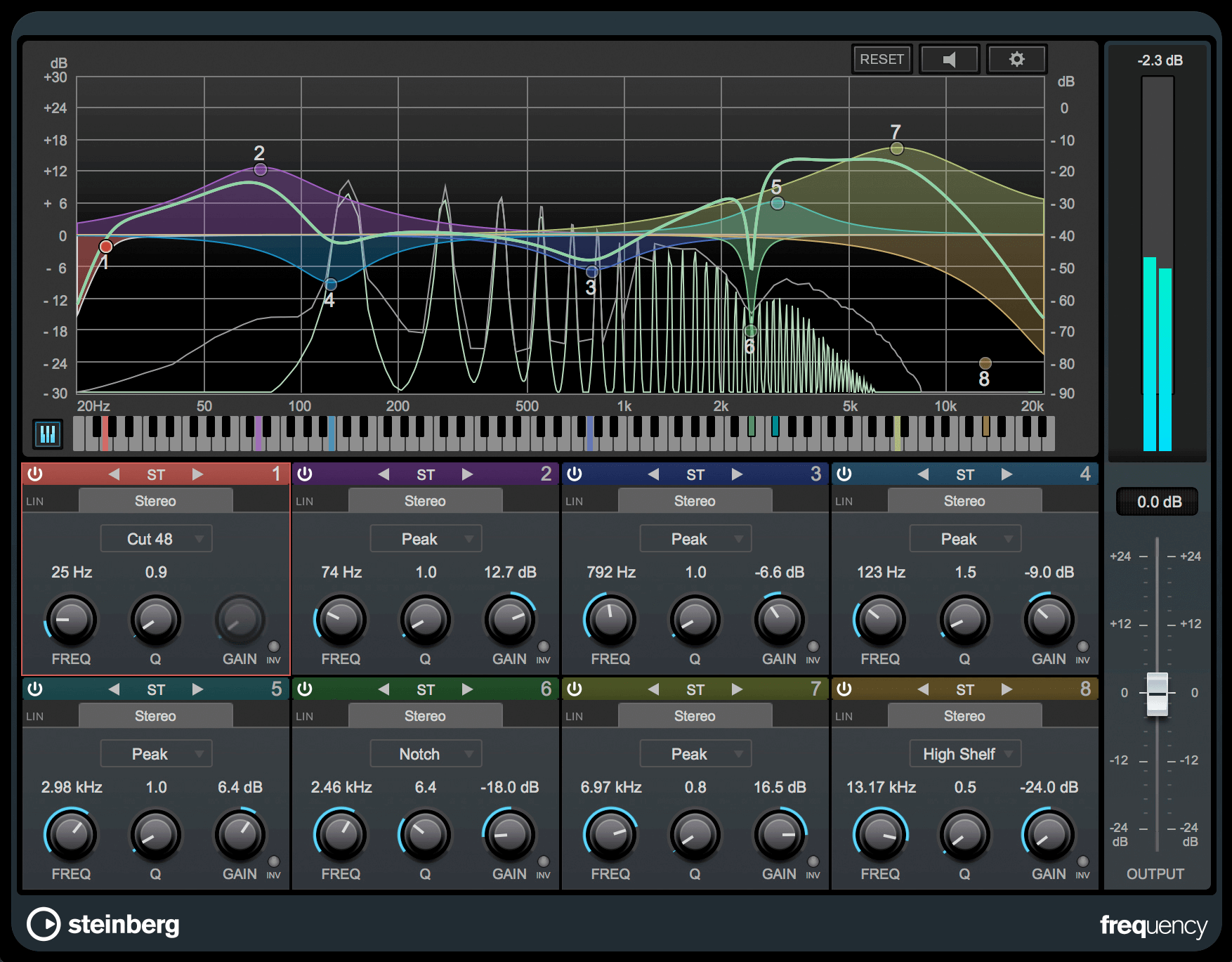Enable LIN linear phase on band 6

pos(305,717)
